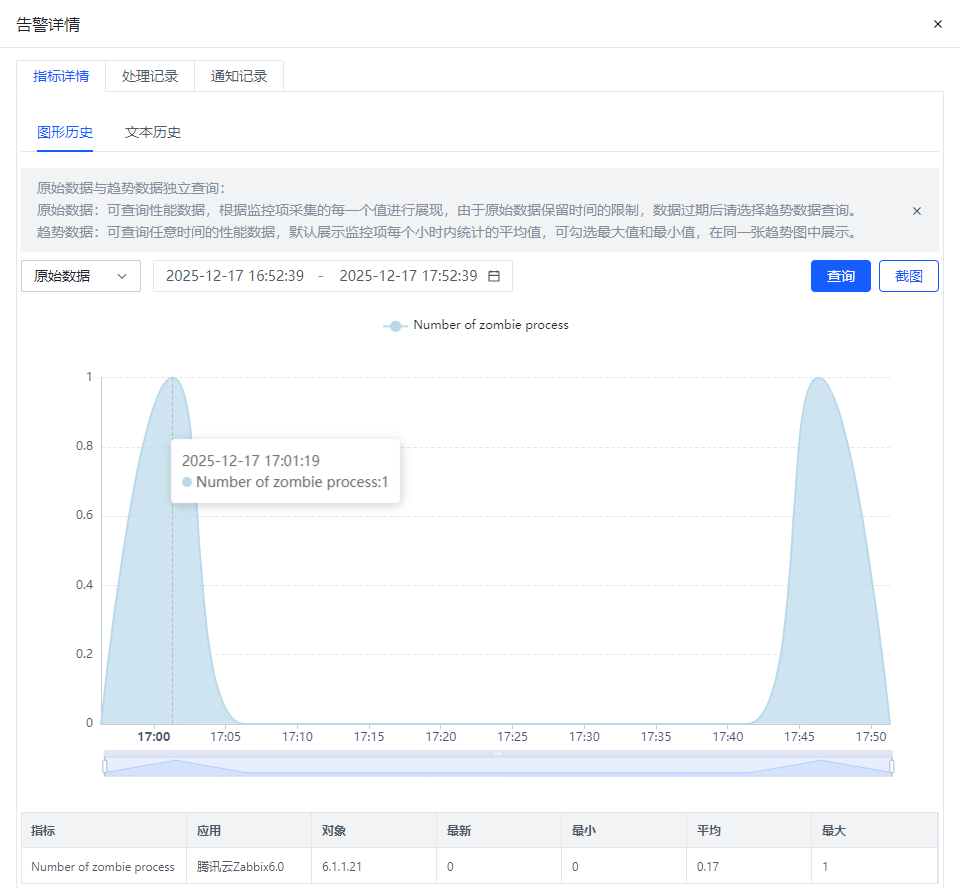This screenshot has width=960, height=888.
Task: Switch to the 文本历史 sub-tab
Action: [152, 132]
